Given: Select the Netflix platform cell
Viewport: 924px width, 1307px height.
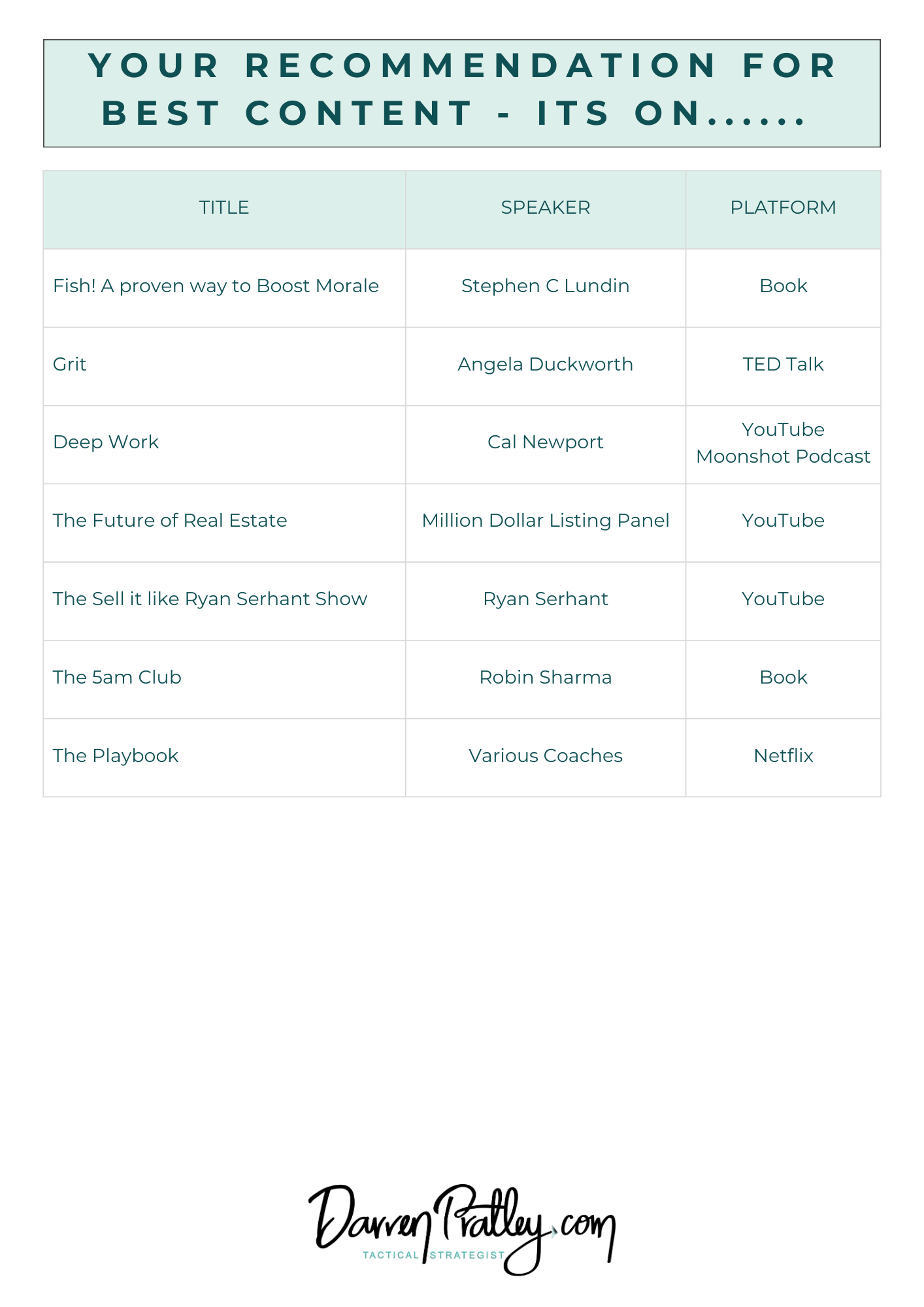Looking at the screenshot, I should [783, 756].
